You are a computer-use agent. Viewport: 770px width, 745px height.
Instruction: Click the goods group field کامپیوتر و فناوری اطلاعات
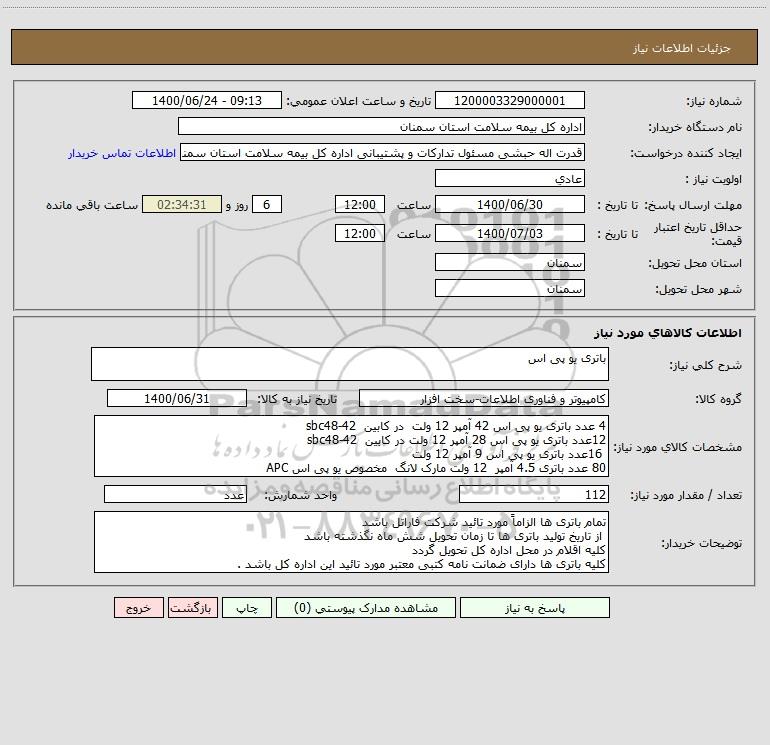coord(484,398)
